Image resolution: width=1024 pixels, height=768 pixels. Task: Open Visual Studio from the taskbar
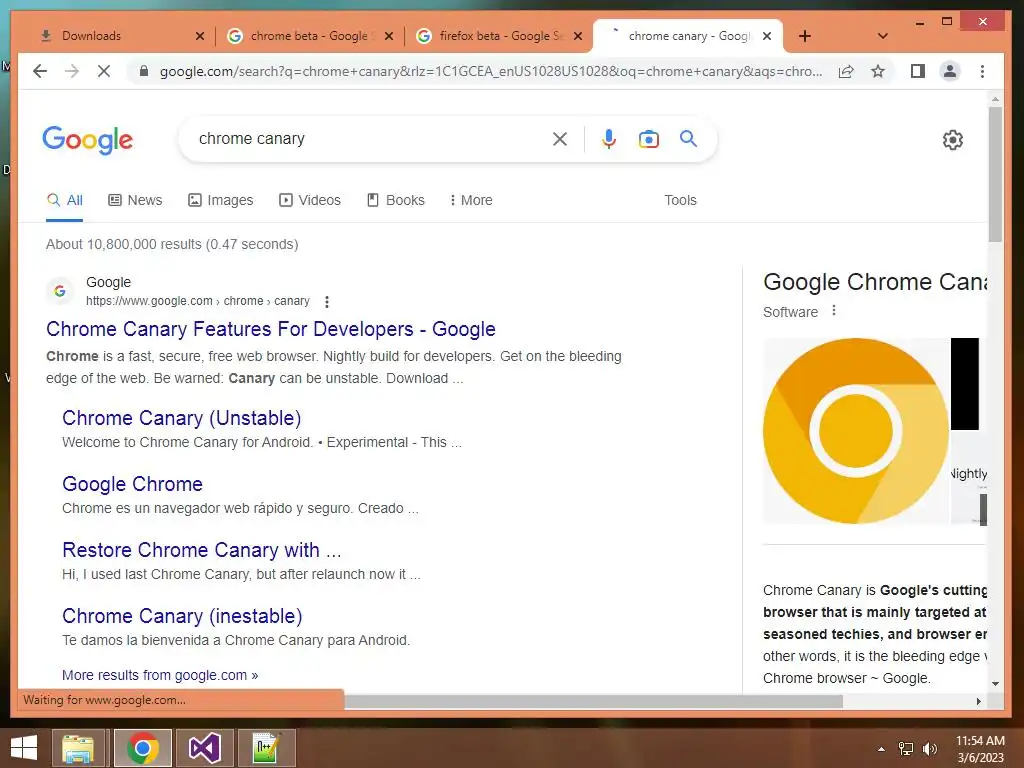(204, 748)
